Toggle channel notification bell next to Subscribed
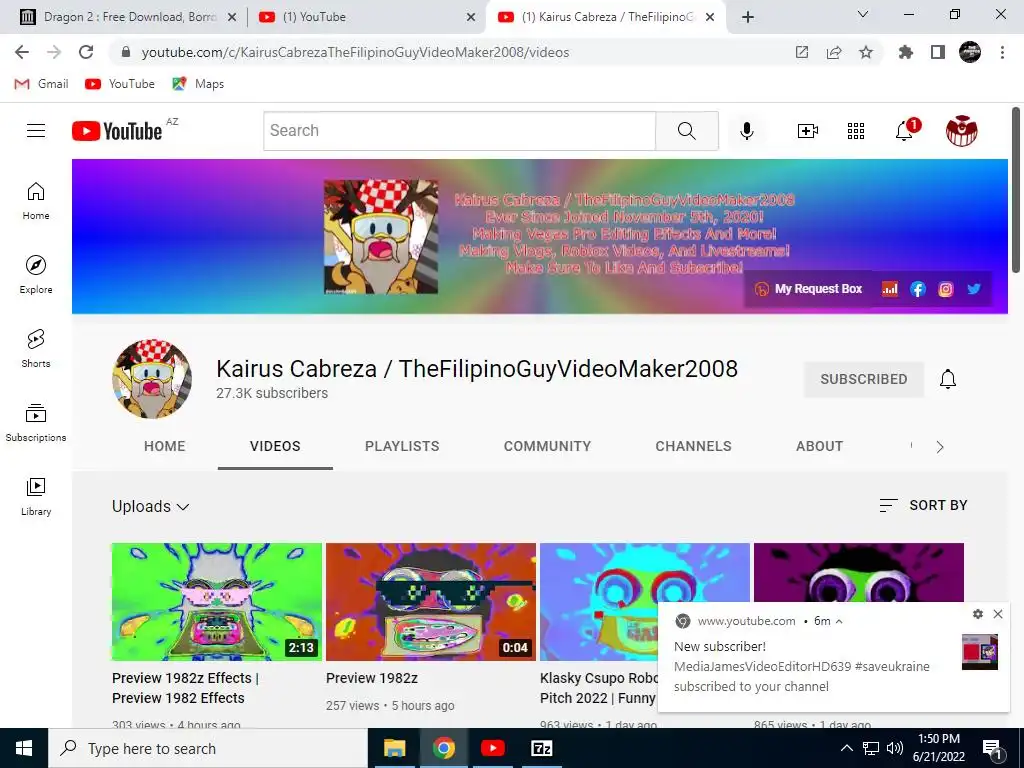Screen dimensions: 1024x768 [x=948, y=379]
